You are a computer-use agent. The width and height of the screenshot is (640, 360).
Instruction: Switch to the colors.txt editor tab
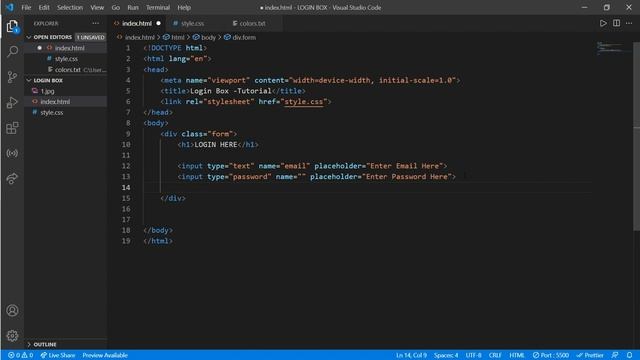252,23
